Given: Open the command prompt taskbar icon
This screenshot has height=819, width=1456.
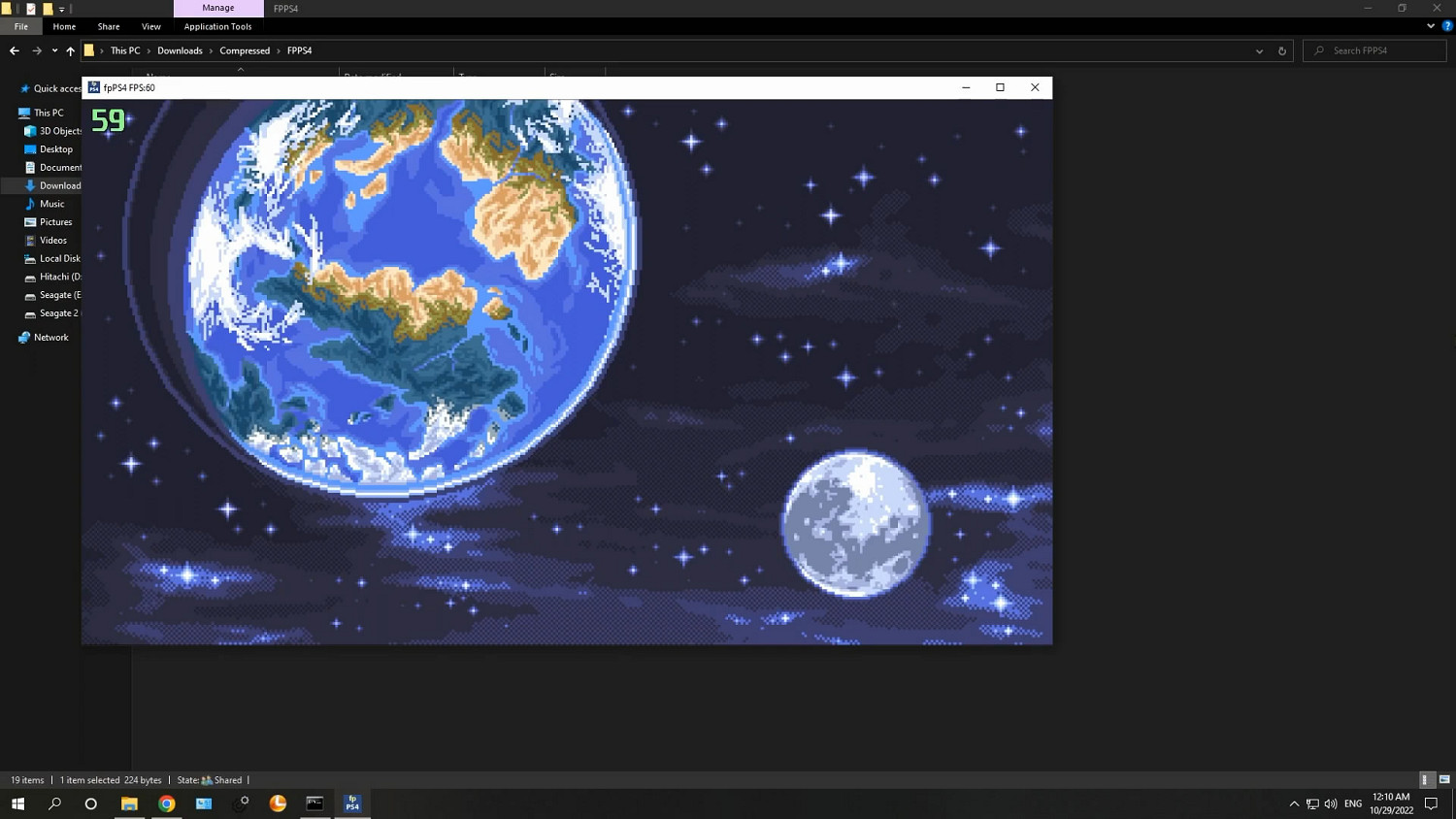Looking at the screenshot, I should [x=314, y=803].
